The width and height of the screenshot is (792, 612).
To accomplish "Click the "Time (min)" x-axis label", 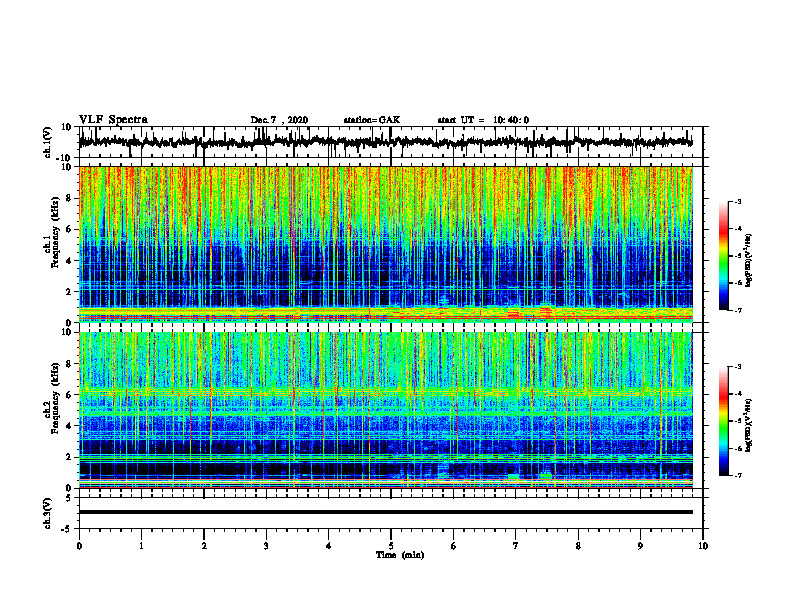I will [x=400, y=555].
